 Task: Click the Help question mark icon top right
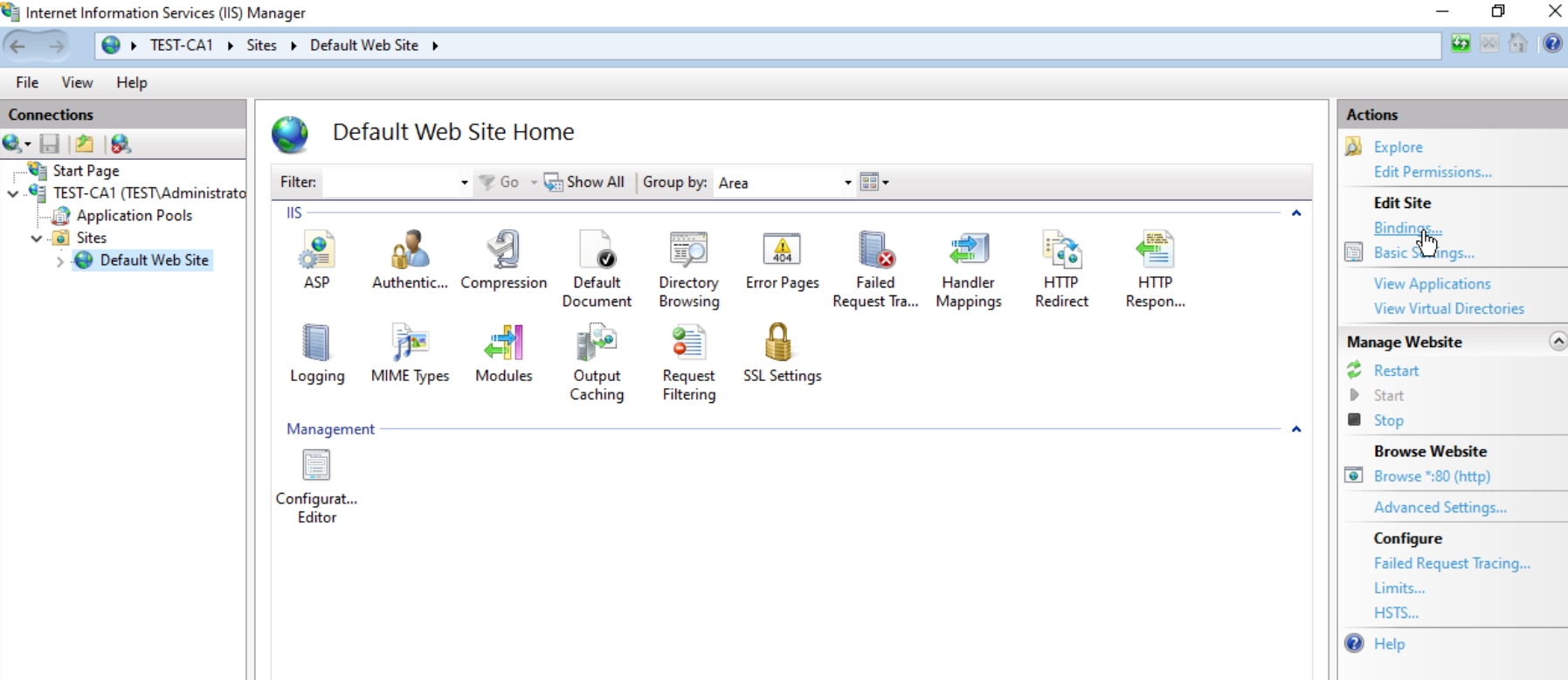(1552, 44)
